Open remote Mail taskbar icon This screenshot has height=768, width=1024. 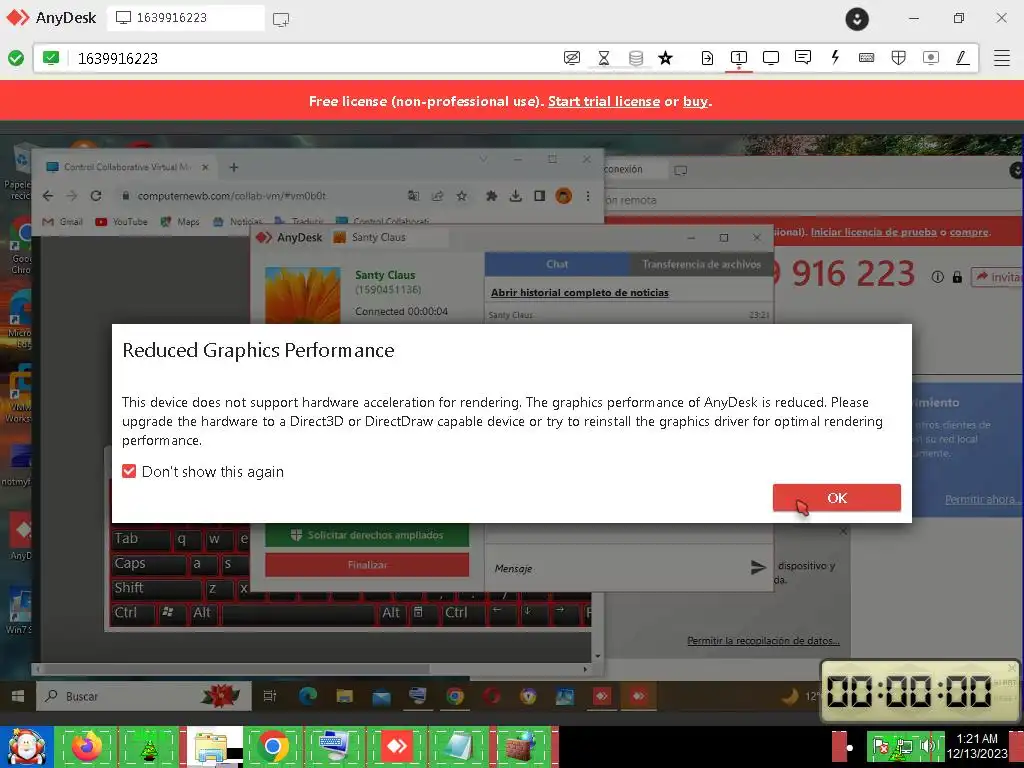point(381,697)
